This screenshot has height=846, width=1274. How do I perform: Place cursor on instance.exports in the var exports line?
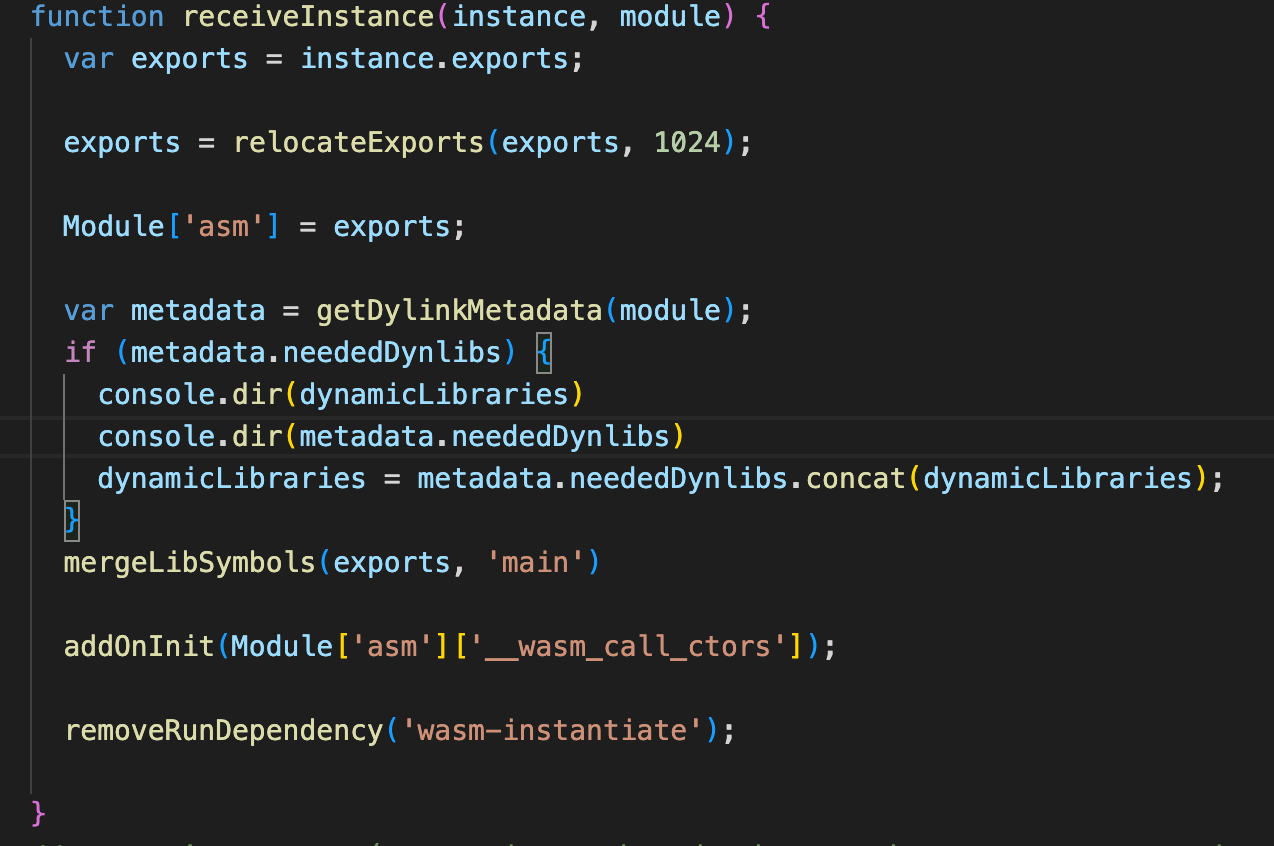(x=434, y=59)
